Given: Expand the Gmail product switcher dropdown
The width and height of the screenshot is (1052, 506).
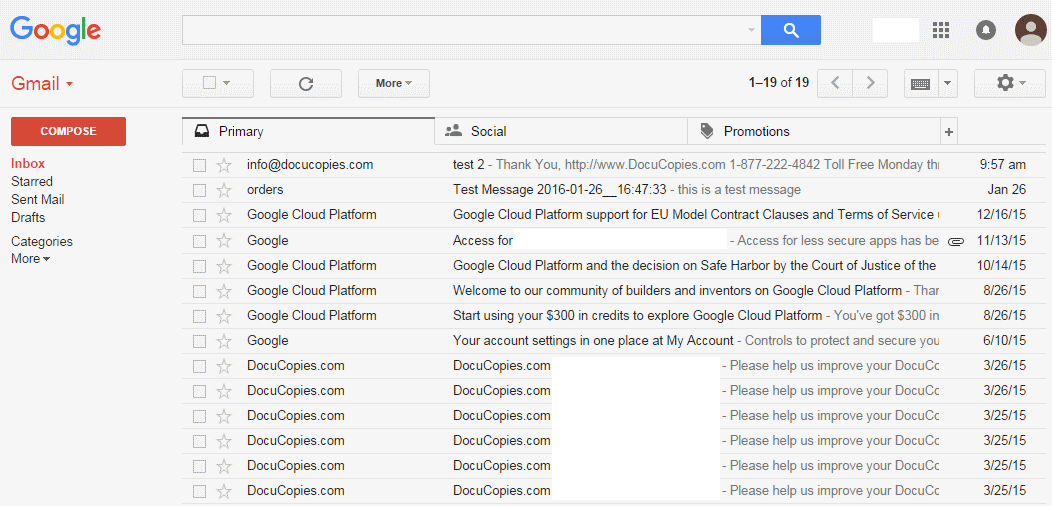Looking at the screenshot, I should point(43,84).
